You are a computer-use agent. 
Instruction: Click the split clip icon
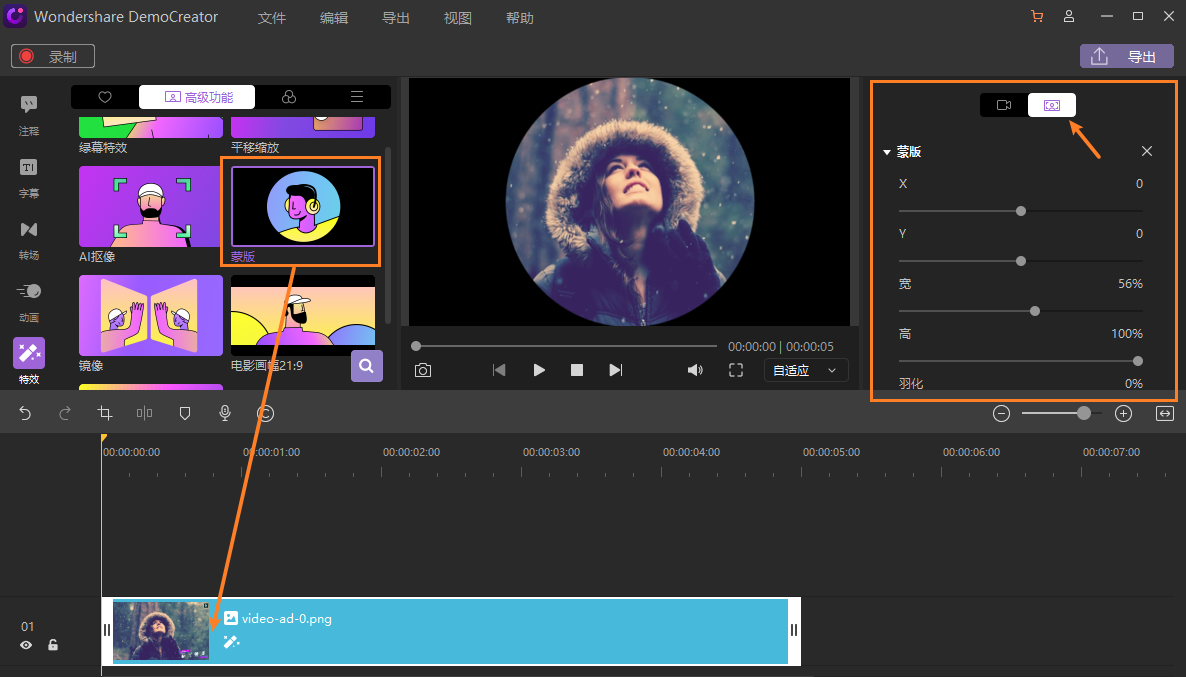pos(145,413)
